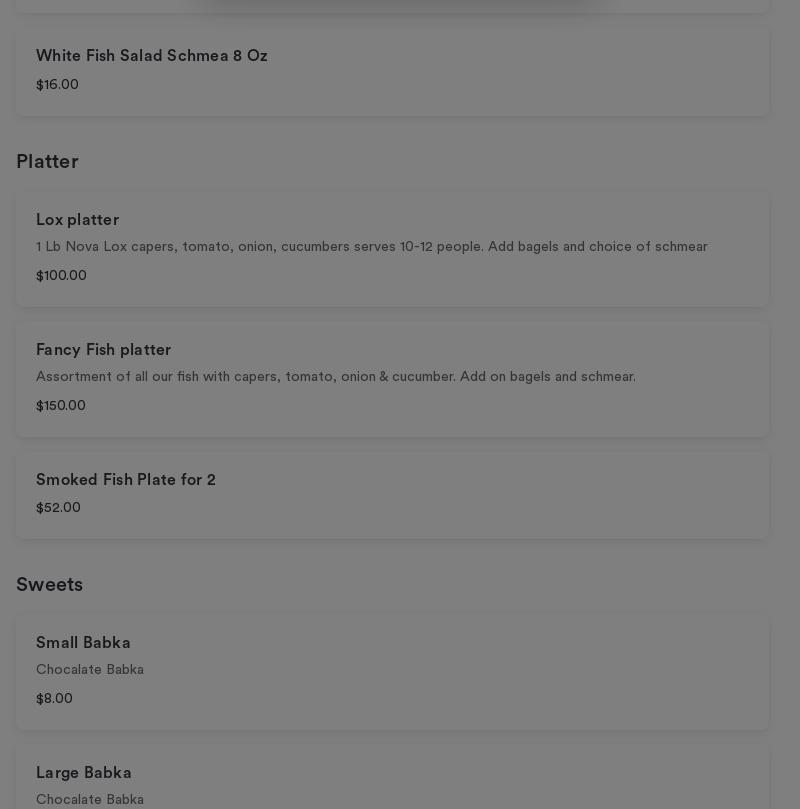
Task: Open the Lox platter menu item
Action: coord(77,220)
